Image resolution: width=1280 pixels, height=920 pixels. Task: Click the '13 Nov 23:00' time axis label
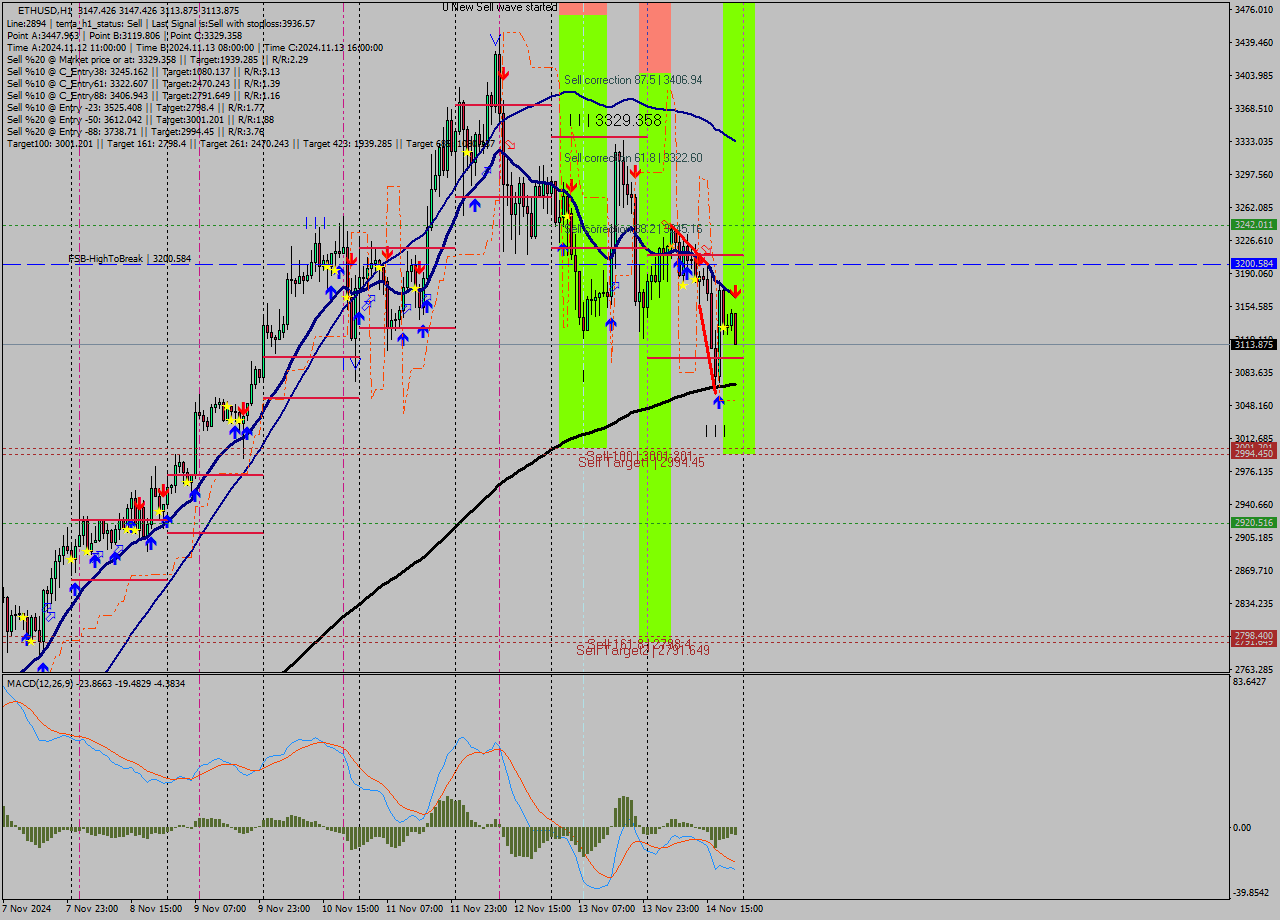[670, 909]
